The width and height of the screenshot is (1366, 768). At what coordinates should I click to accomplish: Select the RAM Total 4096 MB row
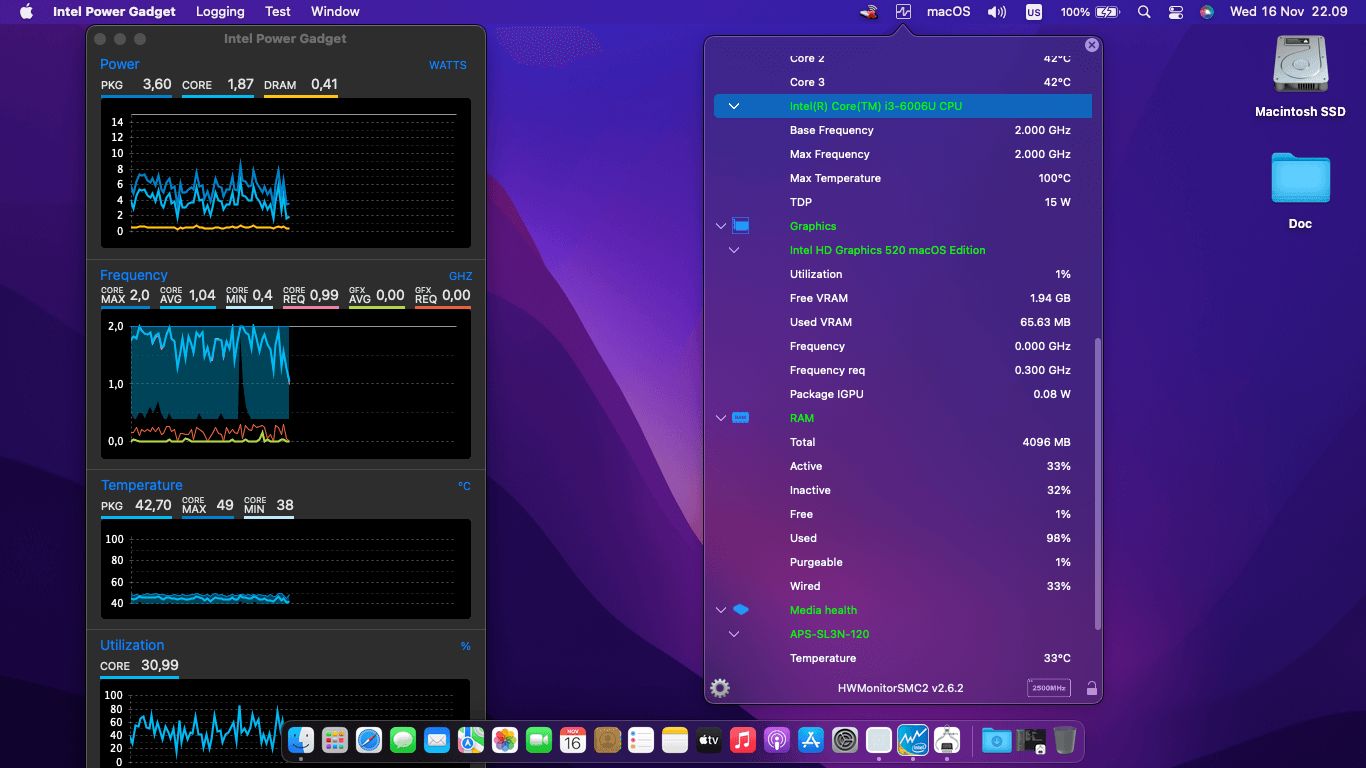903,442
